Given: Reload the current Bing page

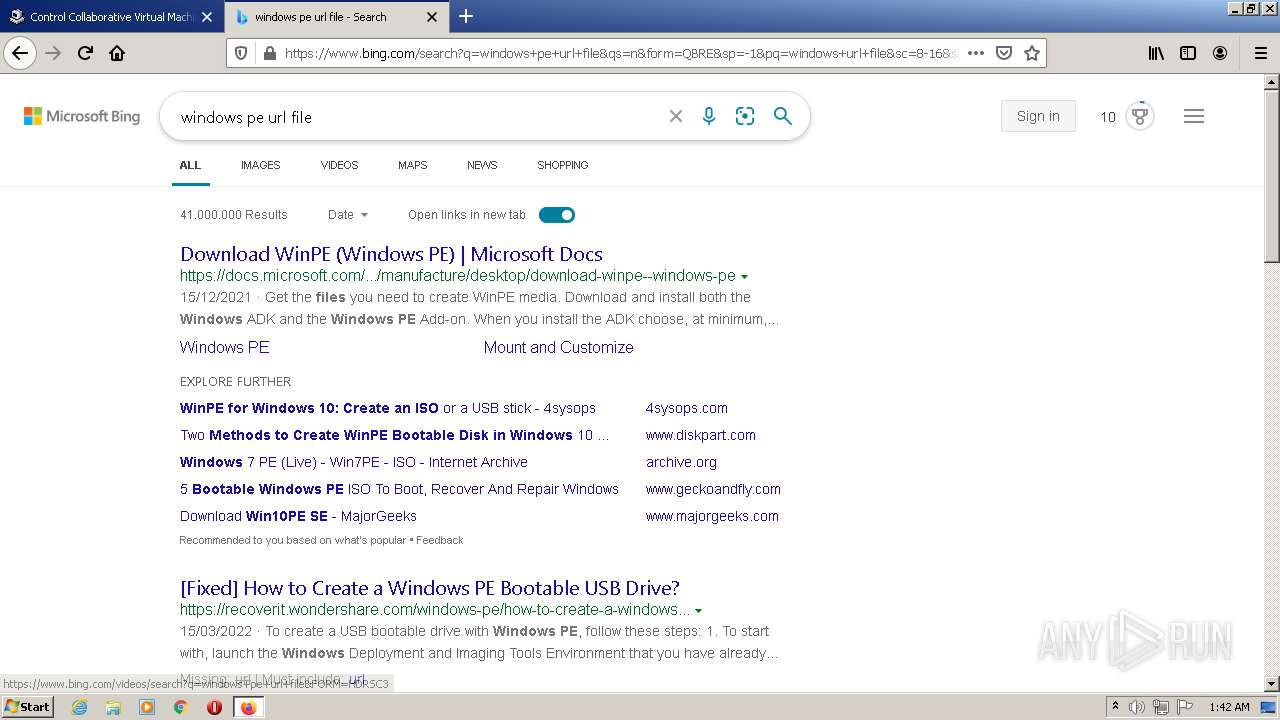Looking at the screenshot, I should click(x=85, y=53).
